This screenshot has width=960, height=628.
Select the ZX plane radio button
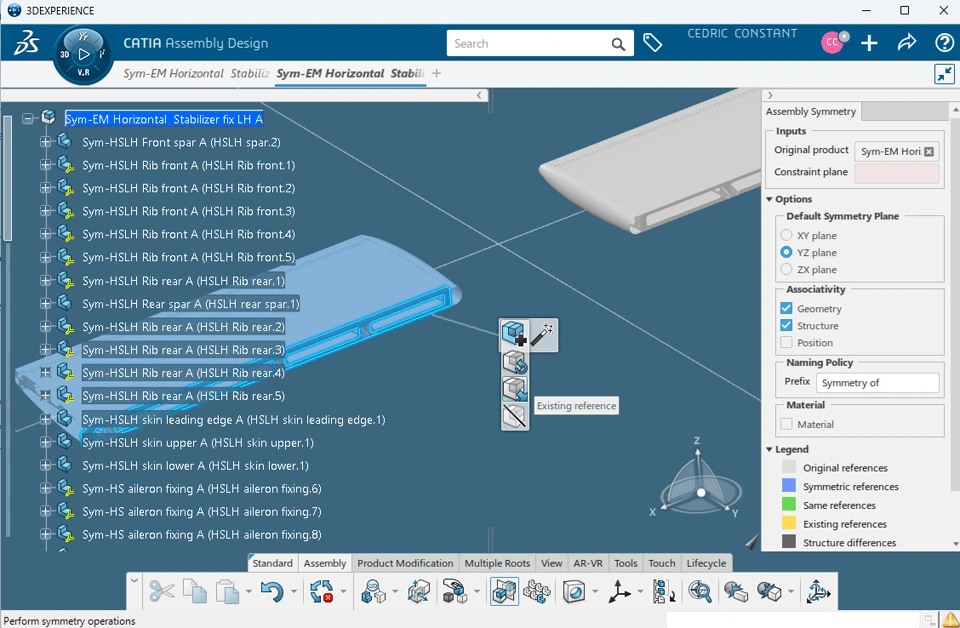786,269
